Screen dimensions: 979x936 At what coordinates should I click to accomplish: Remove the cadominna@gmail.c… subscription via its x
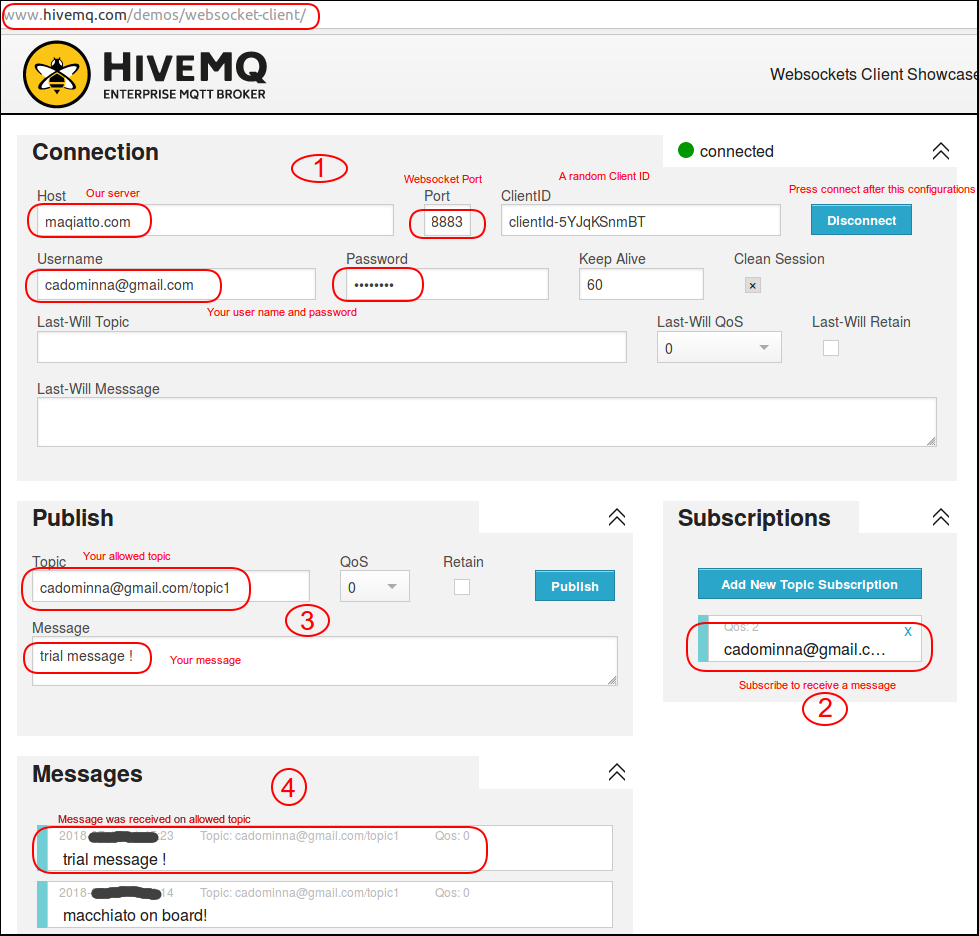[908, 631]
